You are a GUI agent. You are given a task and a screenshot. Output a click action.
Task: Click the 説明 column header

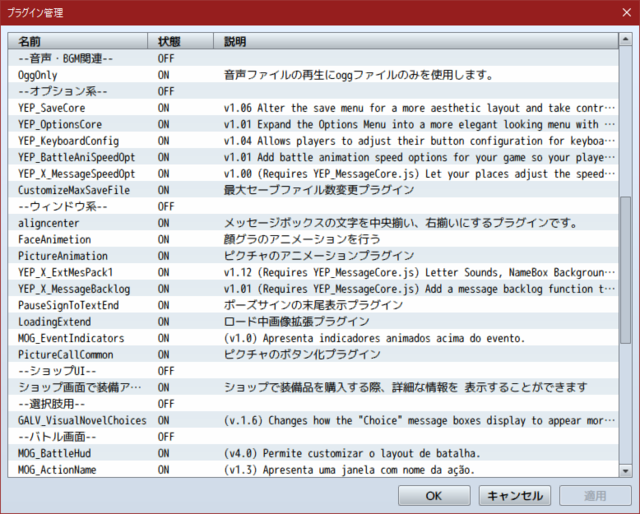point(416,41)
